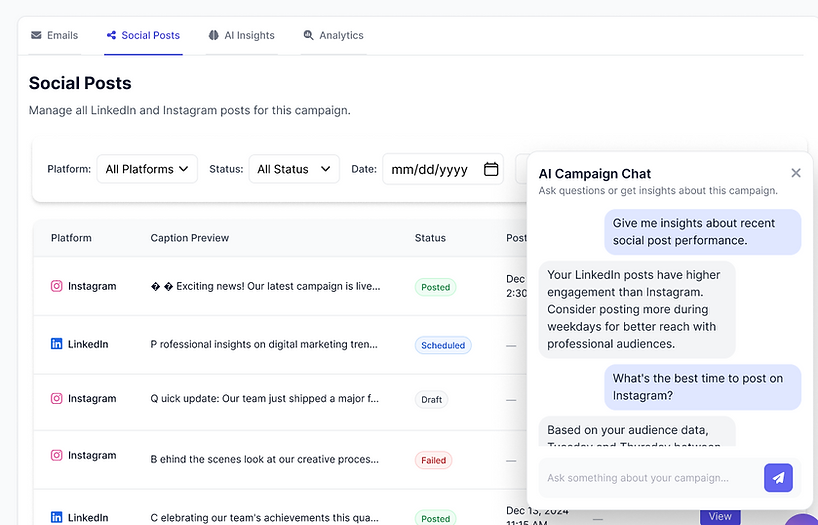Select the 'Behind the scenes' caption preview
The image size is (818, 525).
264,460
